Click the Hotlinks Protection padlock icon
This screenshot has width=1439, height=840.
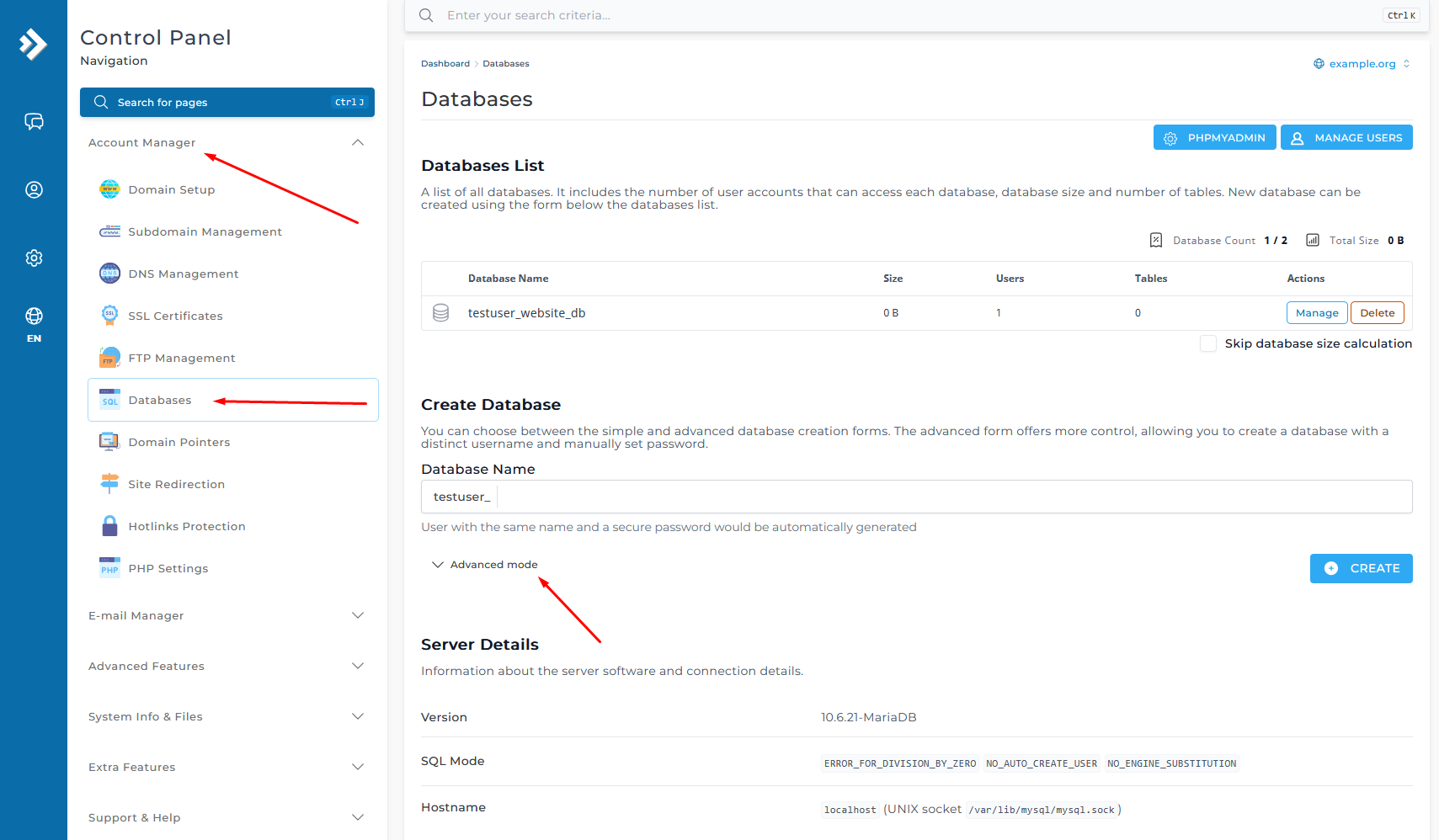point(109,526)
